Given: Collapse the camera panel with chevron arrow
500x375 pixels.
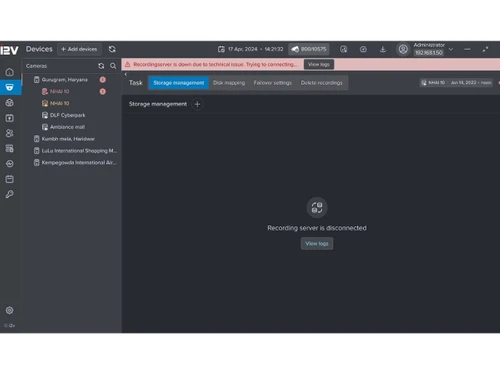Looking at the screenshot, I should [x=126, y=74].
